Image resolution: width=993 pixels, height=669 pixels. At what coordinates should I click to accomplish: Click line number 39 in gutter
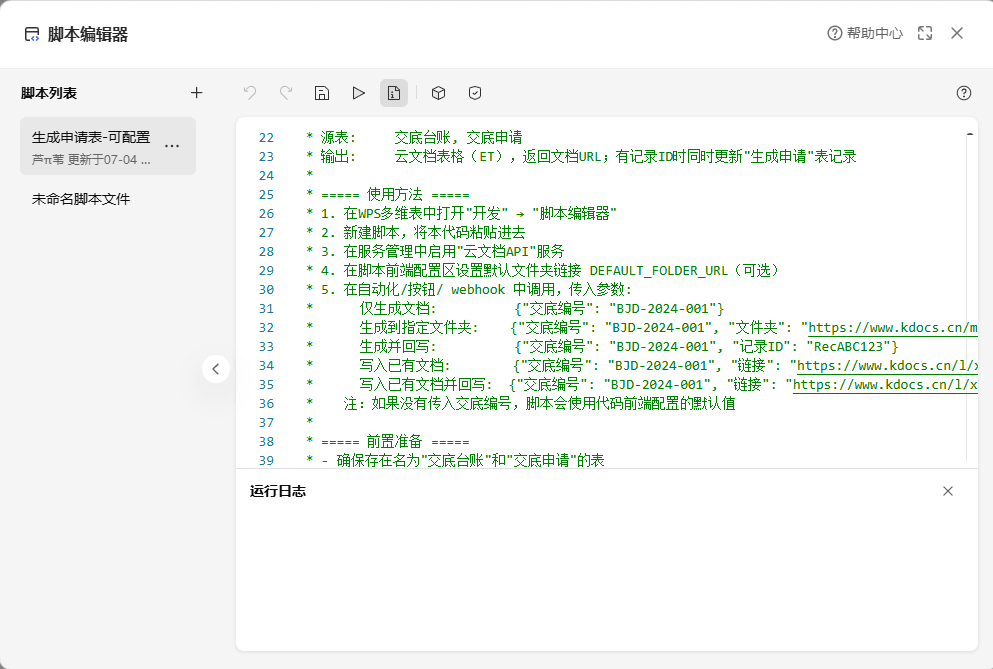coord(267,461)
